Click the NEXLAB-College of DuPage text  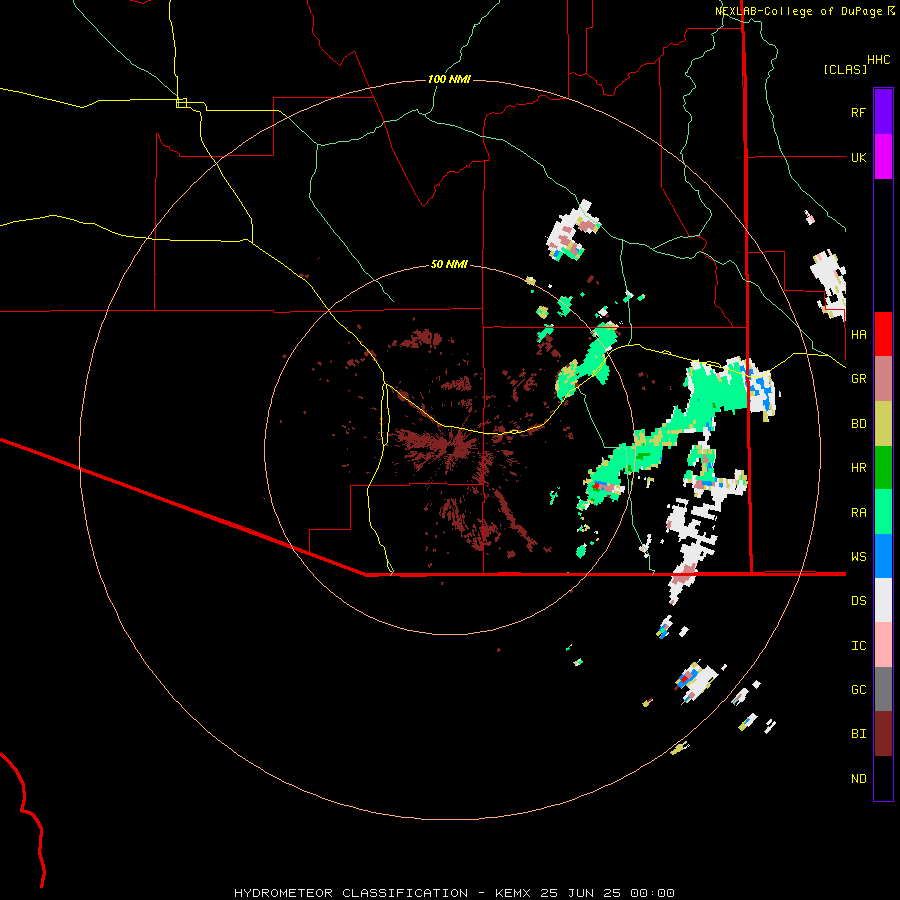799,11
